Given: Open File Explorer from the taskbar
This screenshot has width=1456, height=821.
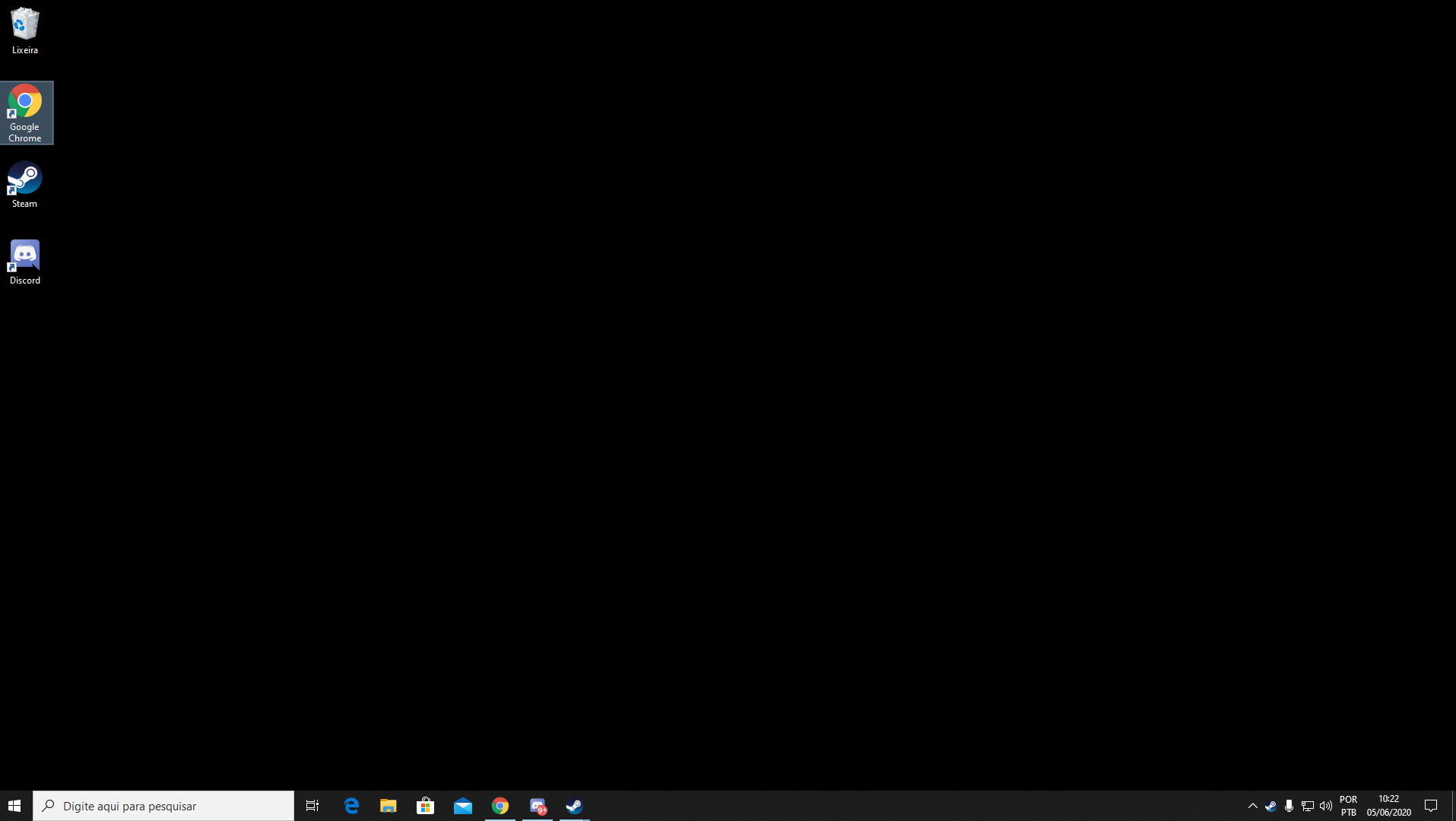Looking at the screenshot, I should click(389, 806).
